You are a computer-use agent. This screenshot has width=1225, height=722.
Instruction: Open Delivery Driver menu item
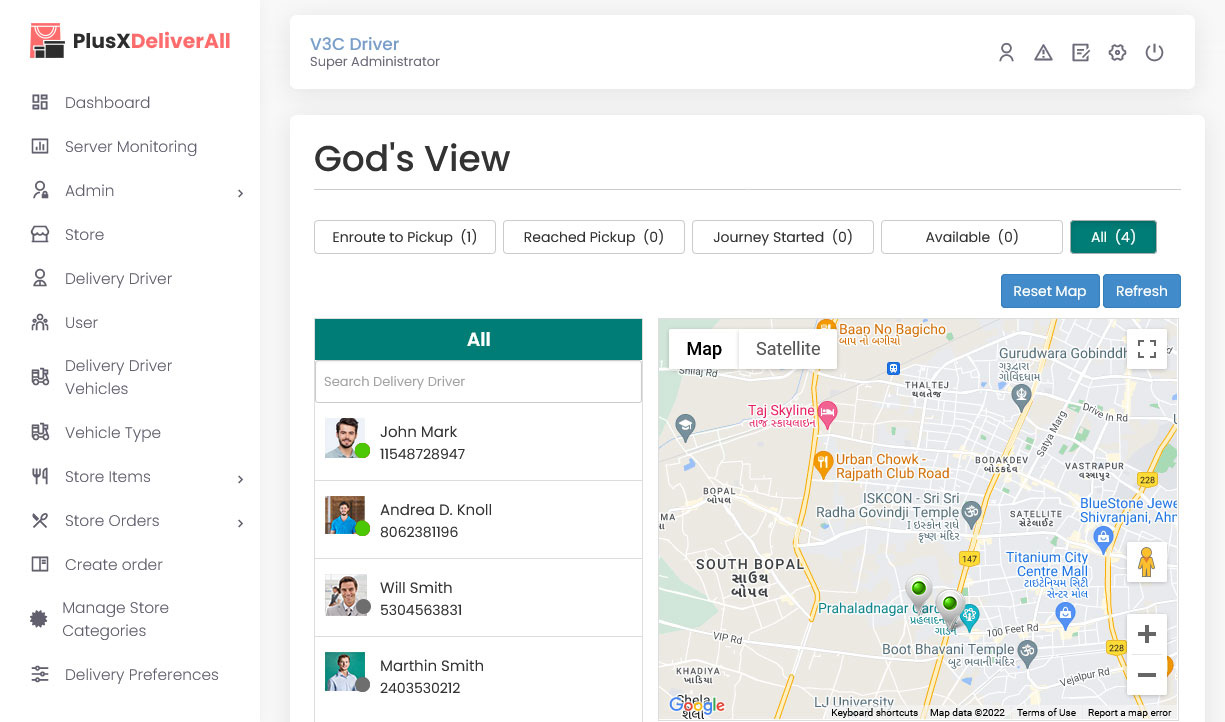(118, 278)
